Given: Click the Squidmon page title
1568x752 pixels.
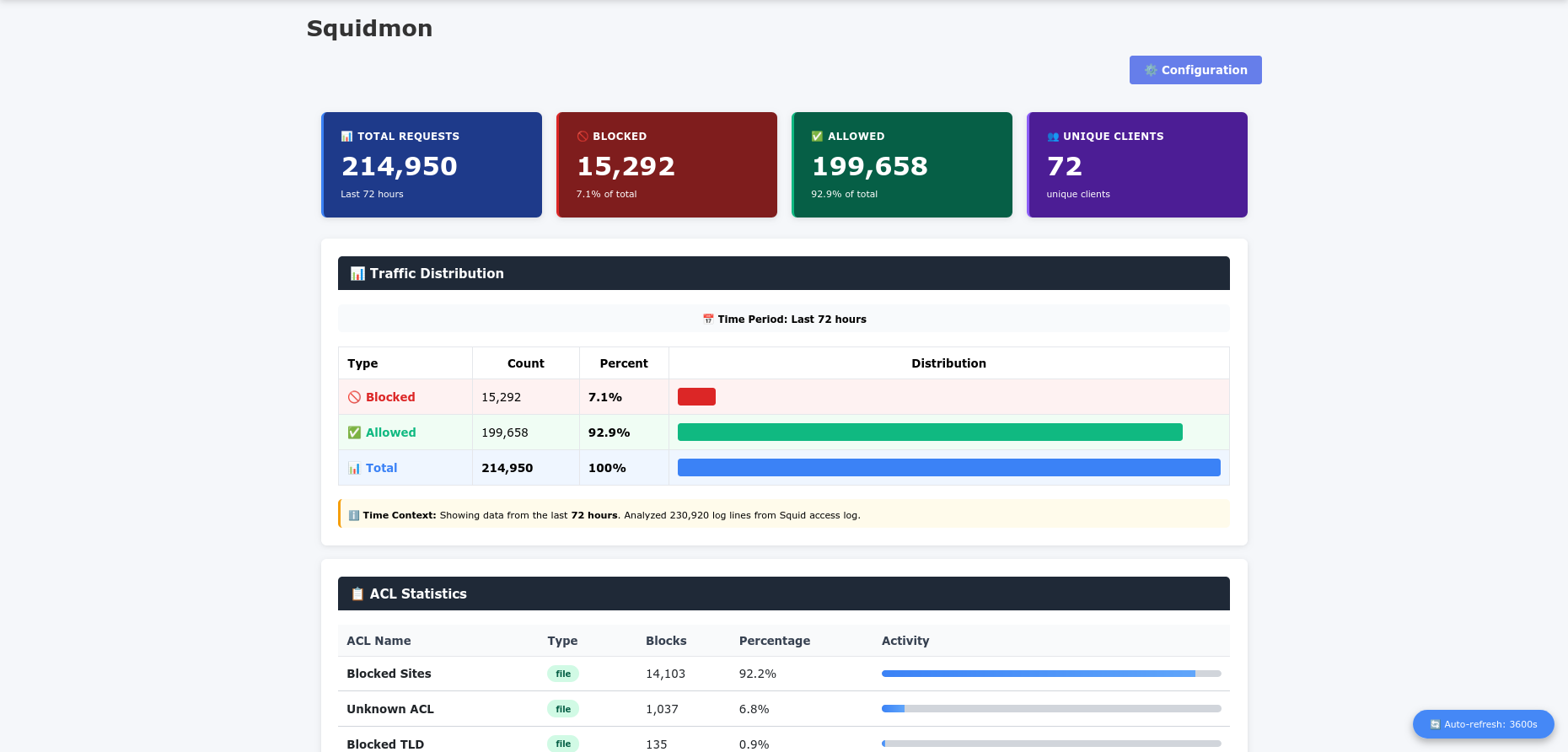Looking at the screenshot, I should [x=369, y=29].
